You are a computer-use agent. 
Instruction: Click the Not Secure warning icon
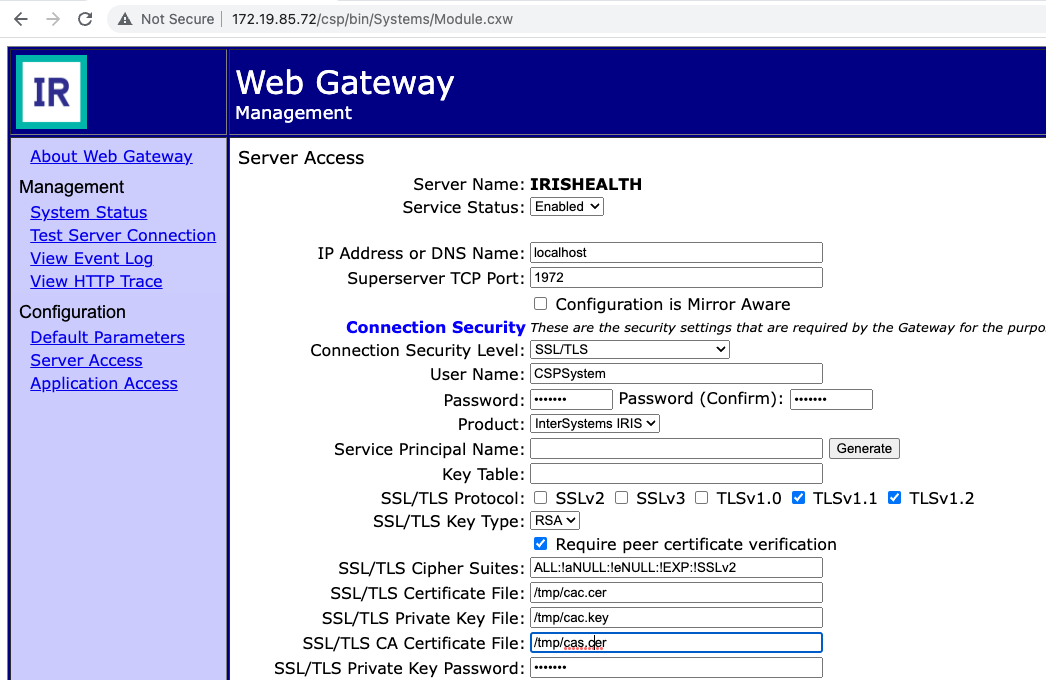(125, 19)
